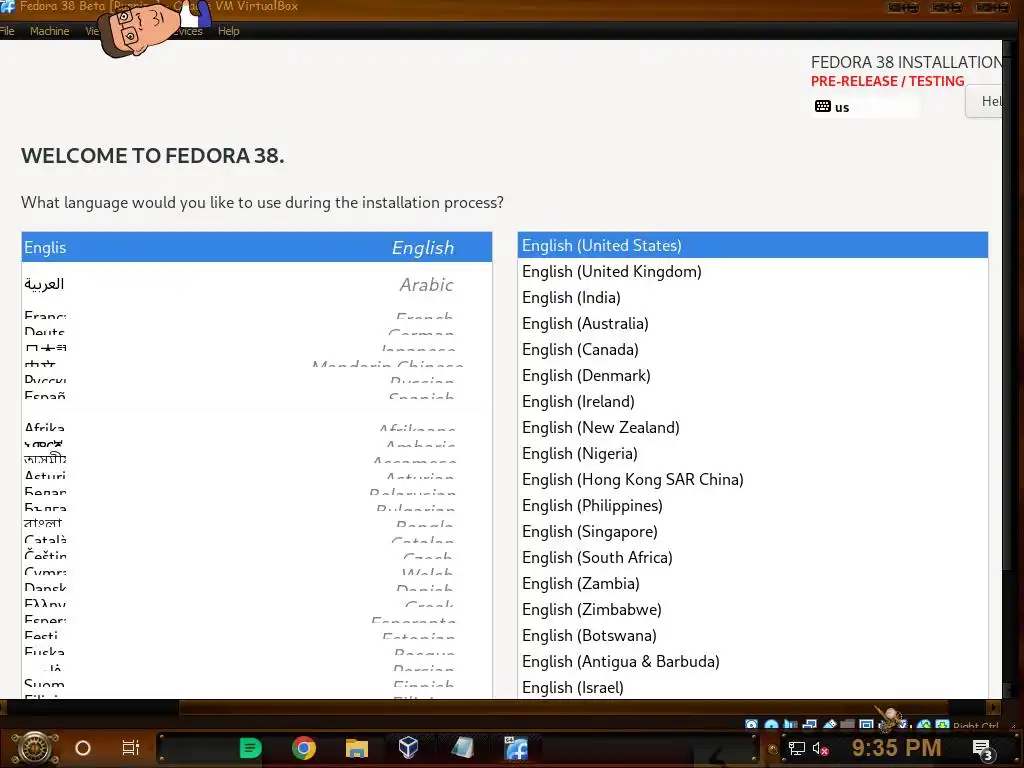The height and width of the screenshot is (768, 1024).
Task: Open VirtualBox Manager cube icon in taskbar
Action: coord(409,748)
